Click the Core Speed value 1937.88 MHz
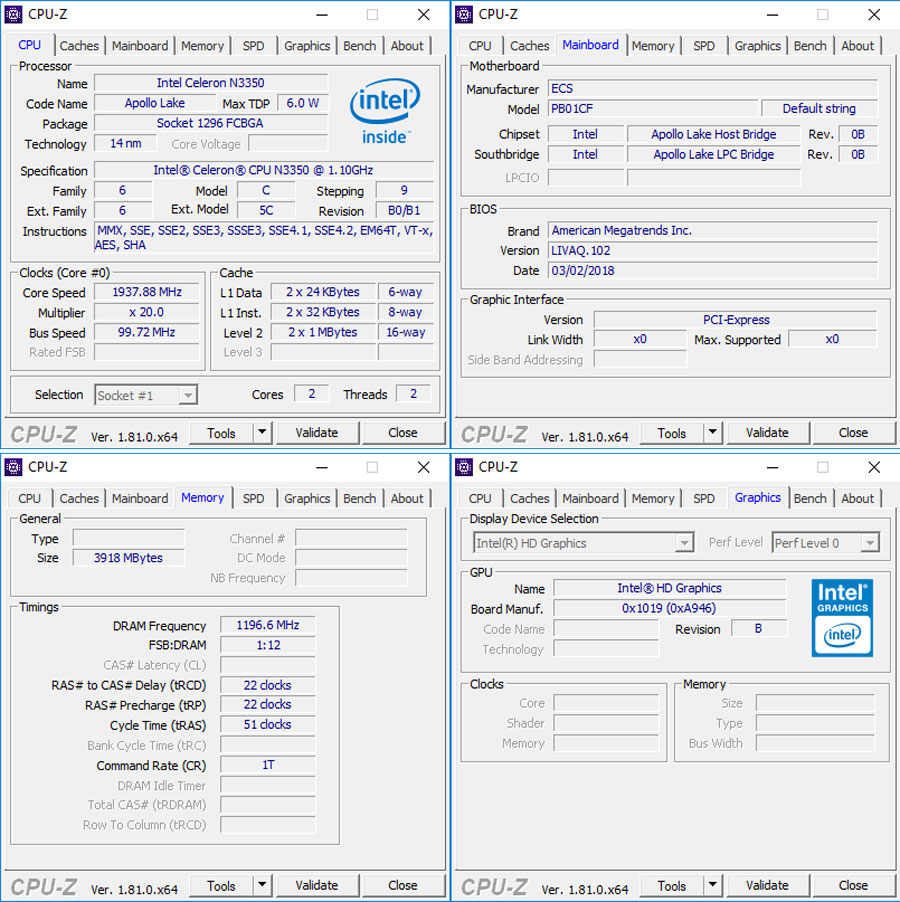Screen dimensions: 900x902 [147, 292]
